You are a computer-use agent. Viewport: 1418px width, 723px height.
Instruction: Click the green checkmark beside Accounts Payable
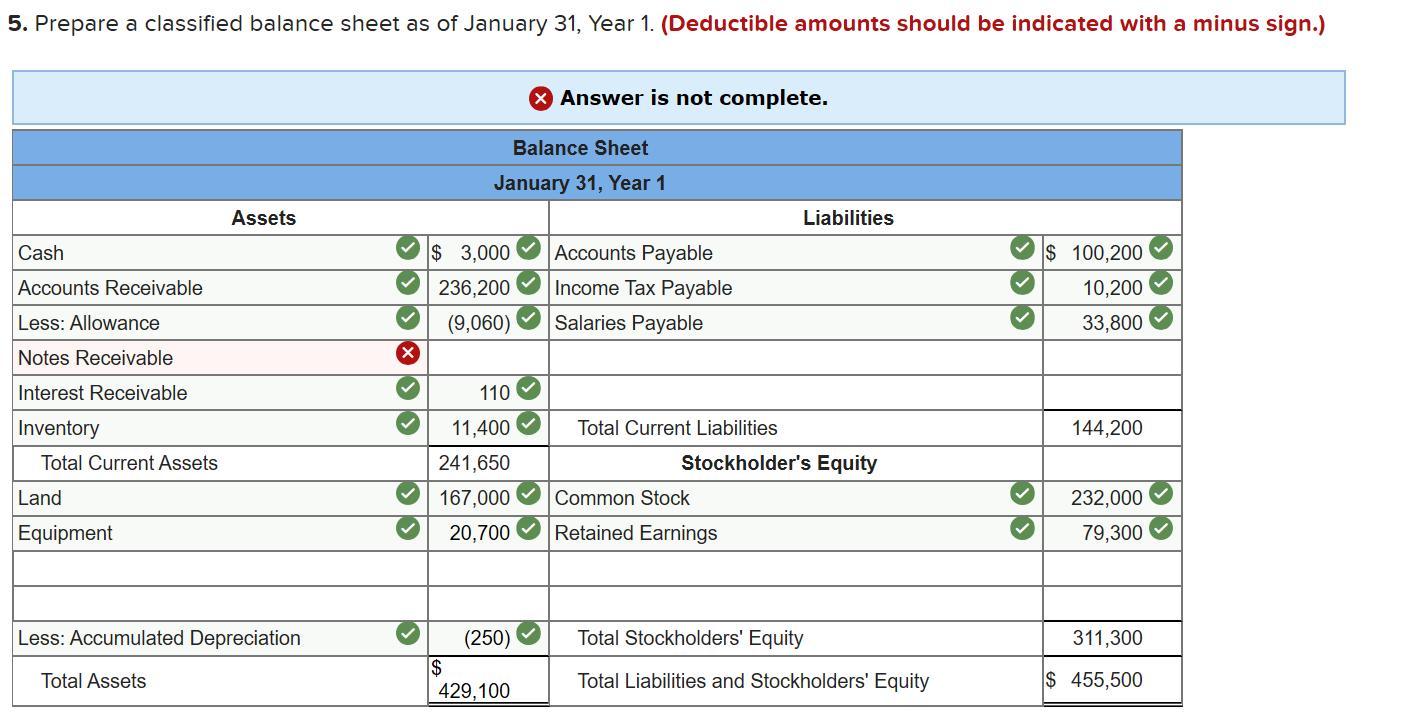1022,248
